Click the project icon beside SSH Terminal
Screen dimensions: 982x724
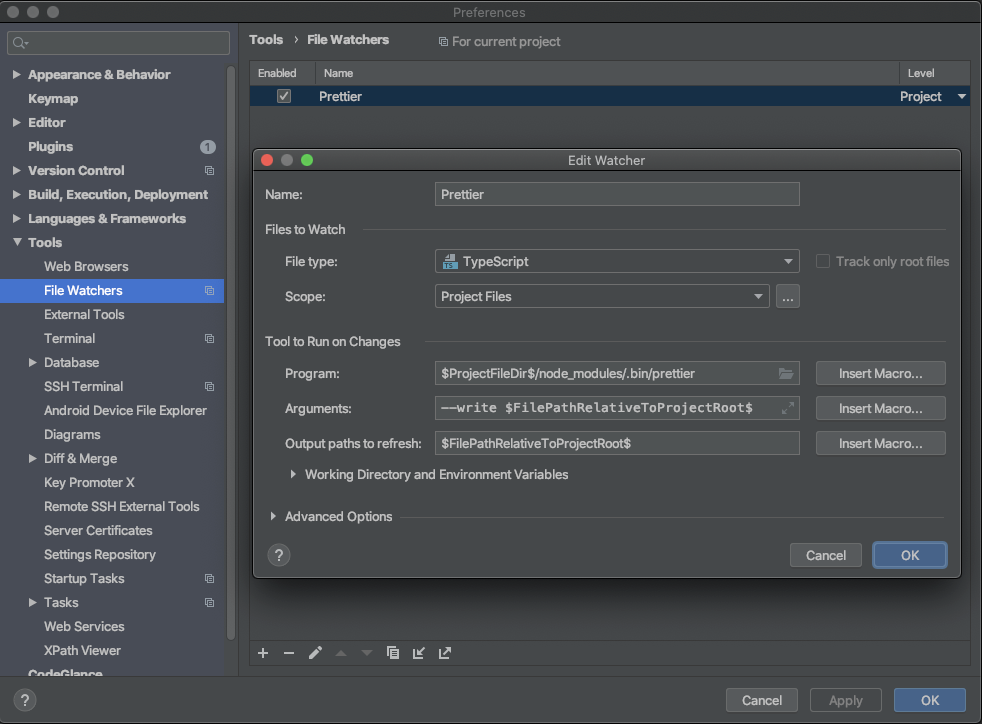209,386
